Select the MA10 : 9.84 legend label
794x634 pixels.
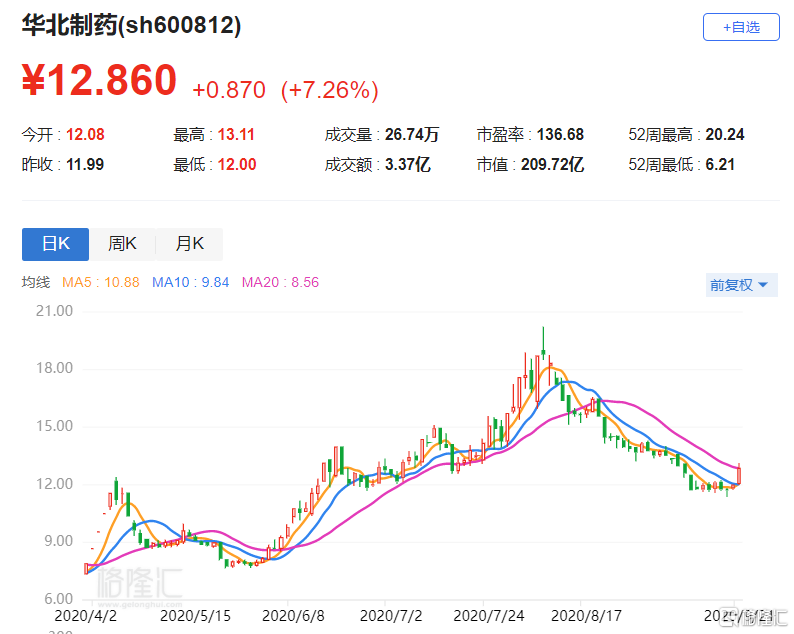(x=190, y=283)
